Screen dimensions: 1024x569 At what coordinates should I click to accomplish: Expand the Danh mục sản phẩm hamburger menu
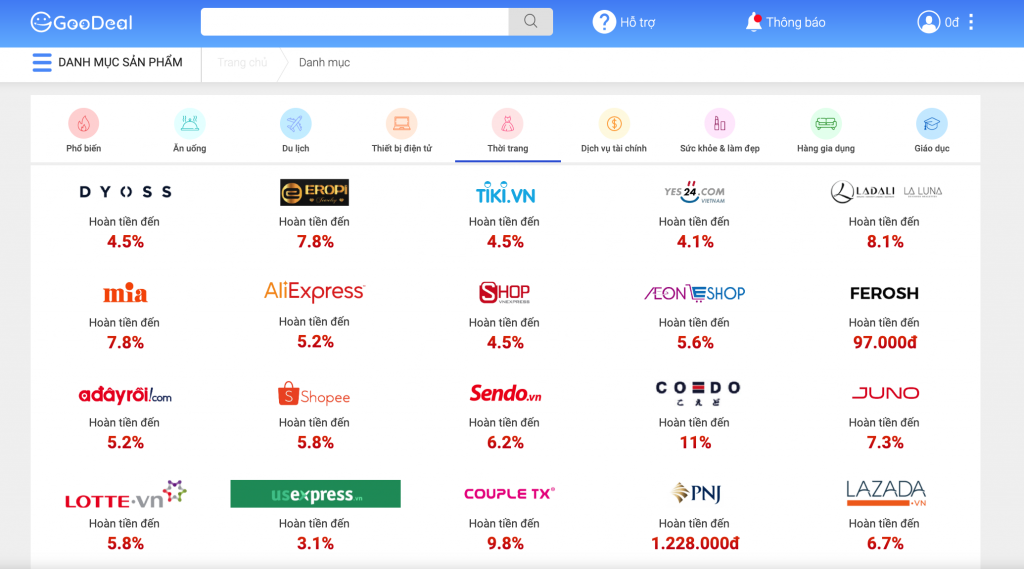42,62
